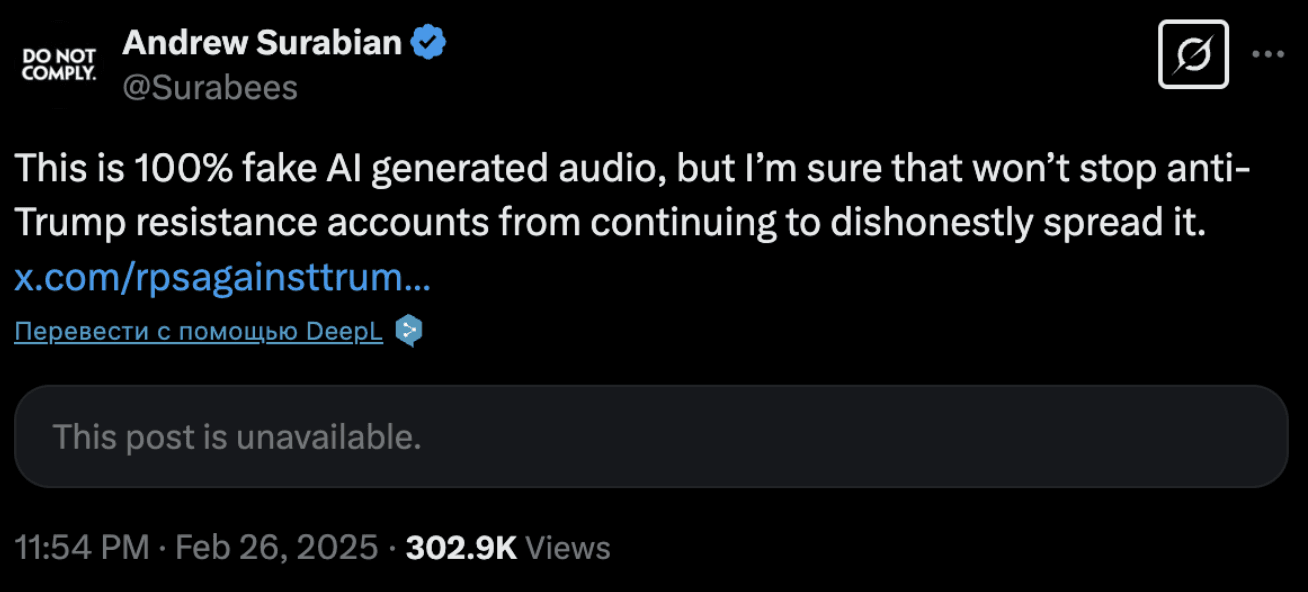This screenshot has height=592, width=1308.
Task: Click the 11:54 PM timestamp
Action: coord(83,547)
